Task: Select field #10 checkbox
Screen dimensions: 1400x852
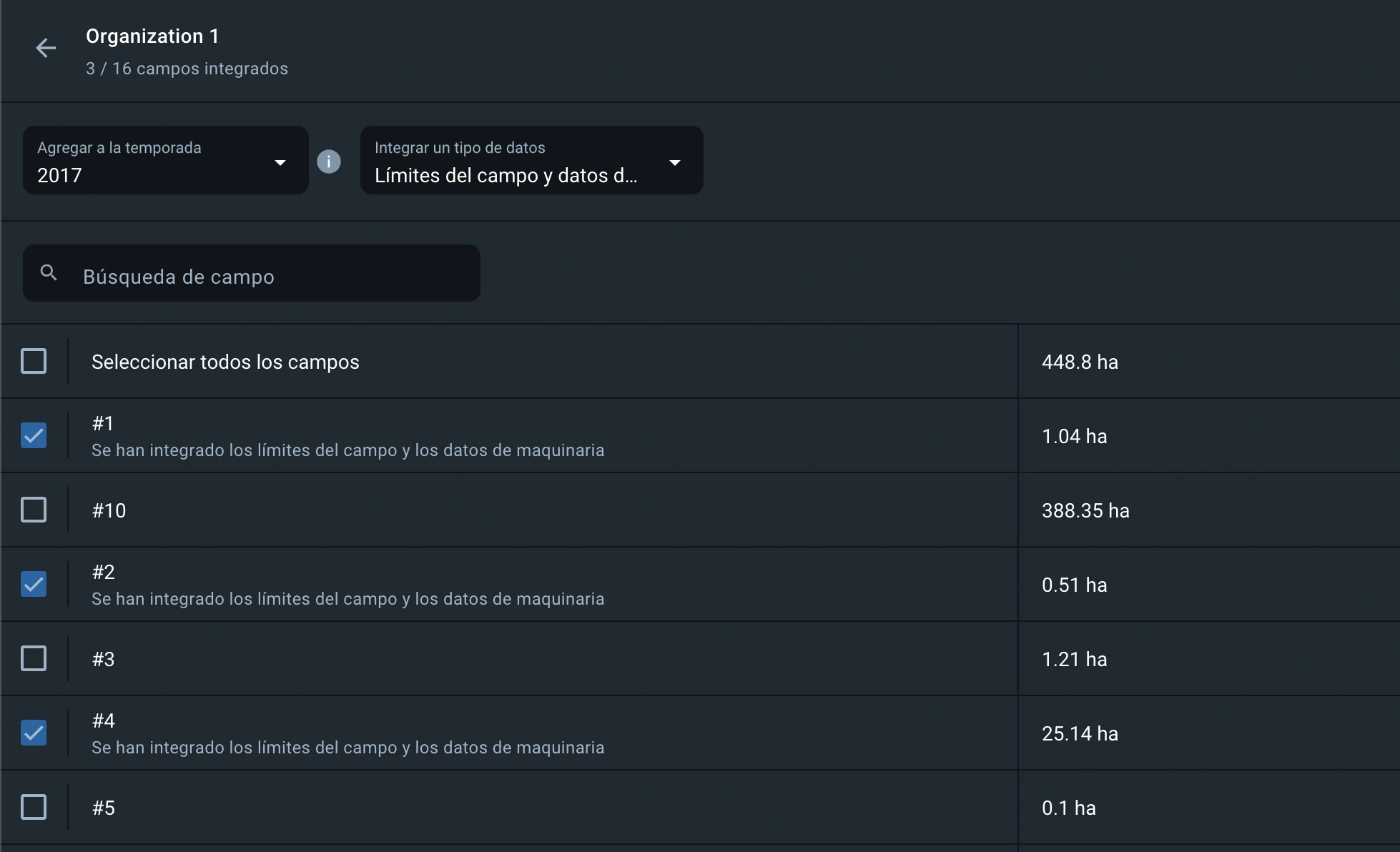Action: click(x=34, y=510)
